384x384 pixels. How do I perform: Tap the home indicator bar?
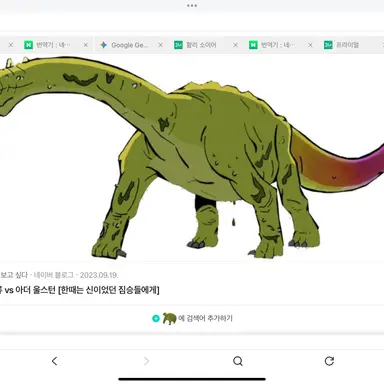pyautogui.click(x=192, y=379)
